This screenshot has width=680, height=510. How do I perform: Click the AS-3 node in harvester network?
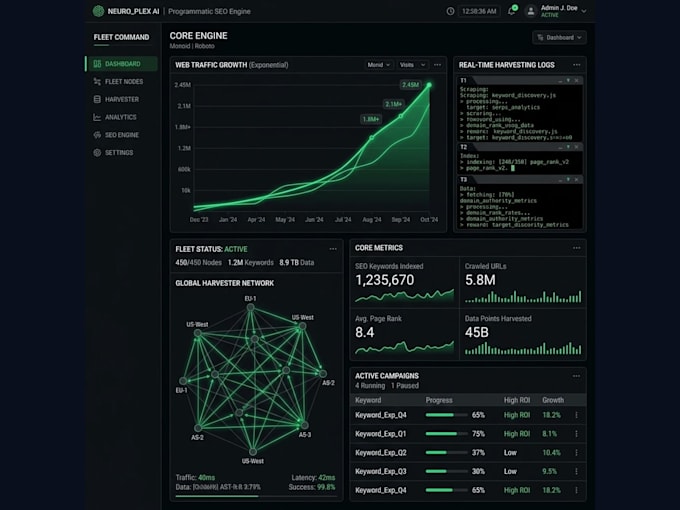point(305,425)
